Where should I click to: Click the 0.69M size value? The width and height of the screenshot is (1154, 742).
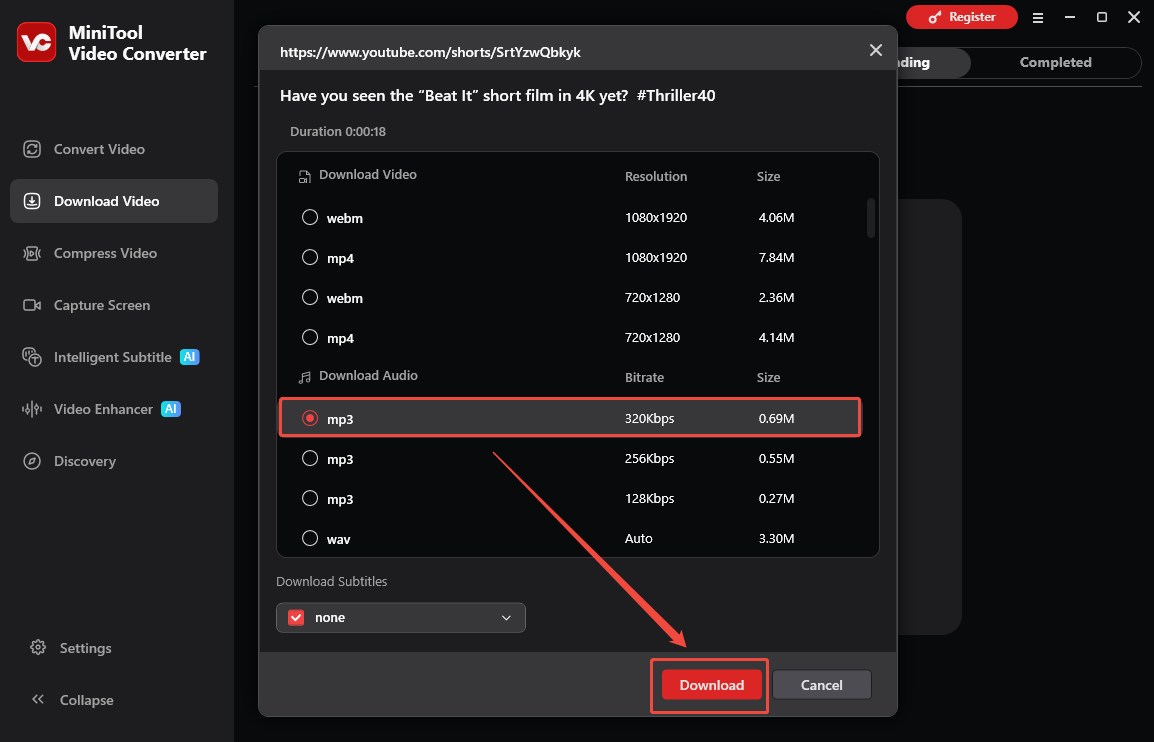click(x=776, y=419)
